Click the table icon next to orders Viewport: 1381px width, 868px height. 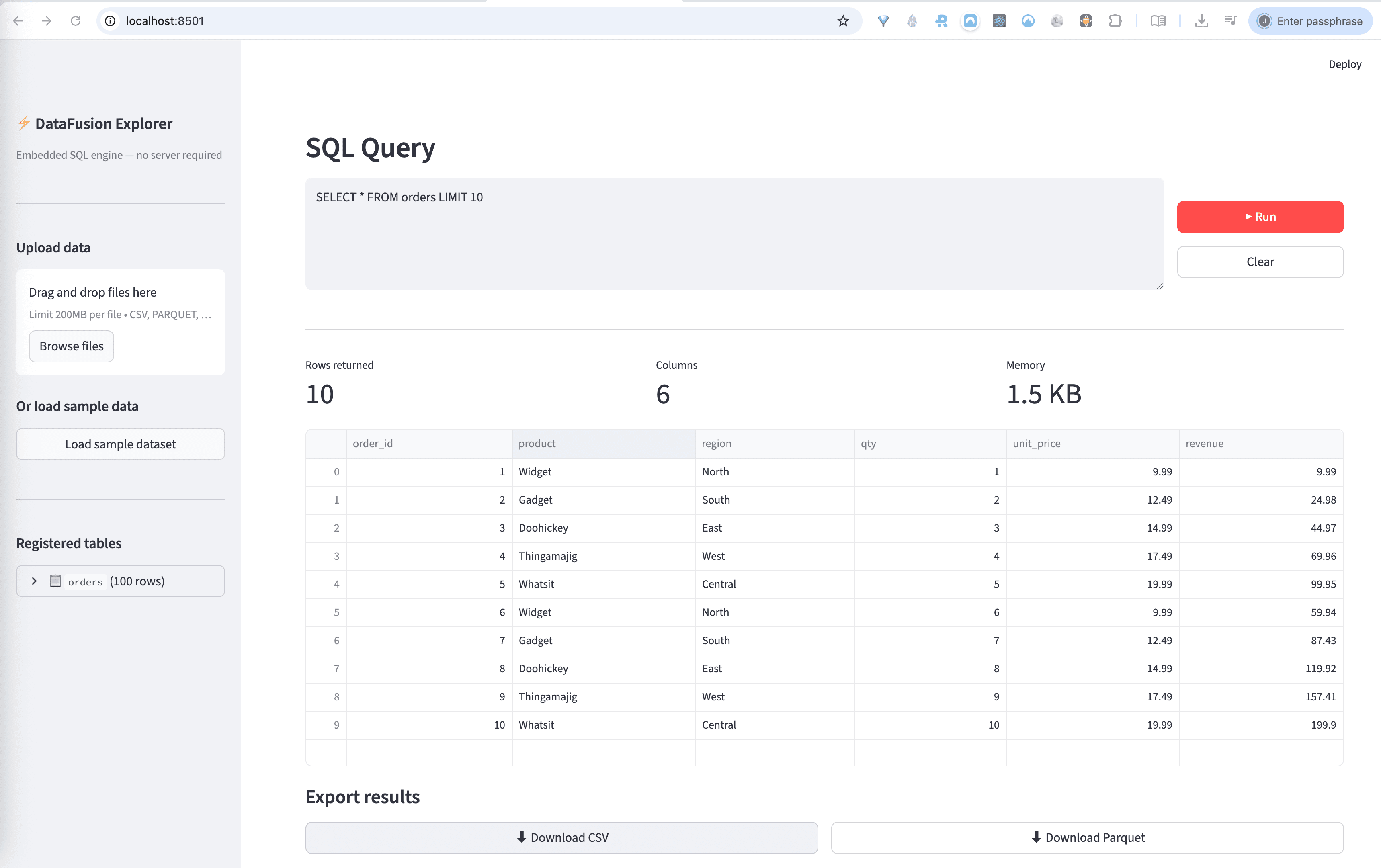(55, 581)
